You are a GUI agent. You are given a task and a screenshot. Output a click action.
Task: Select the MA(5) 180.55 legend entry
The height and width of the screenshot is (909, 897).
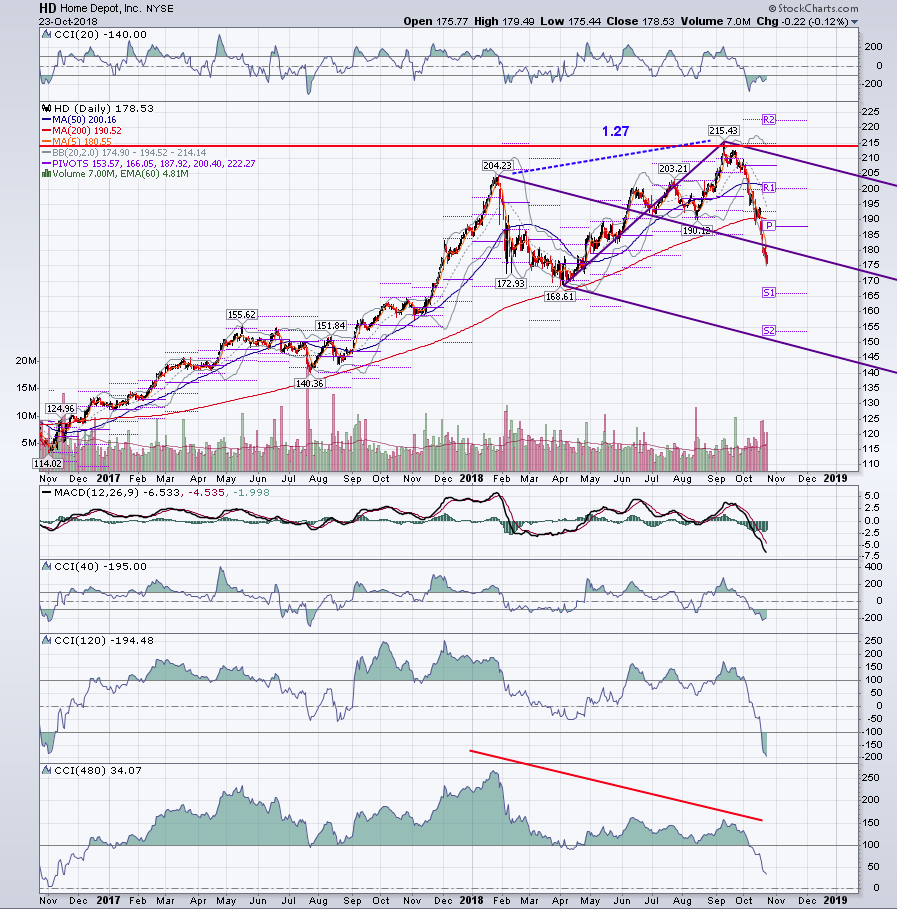coord(77,141)
